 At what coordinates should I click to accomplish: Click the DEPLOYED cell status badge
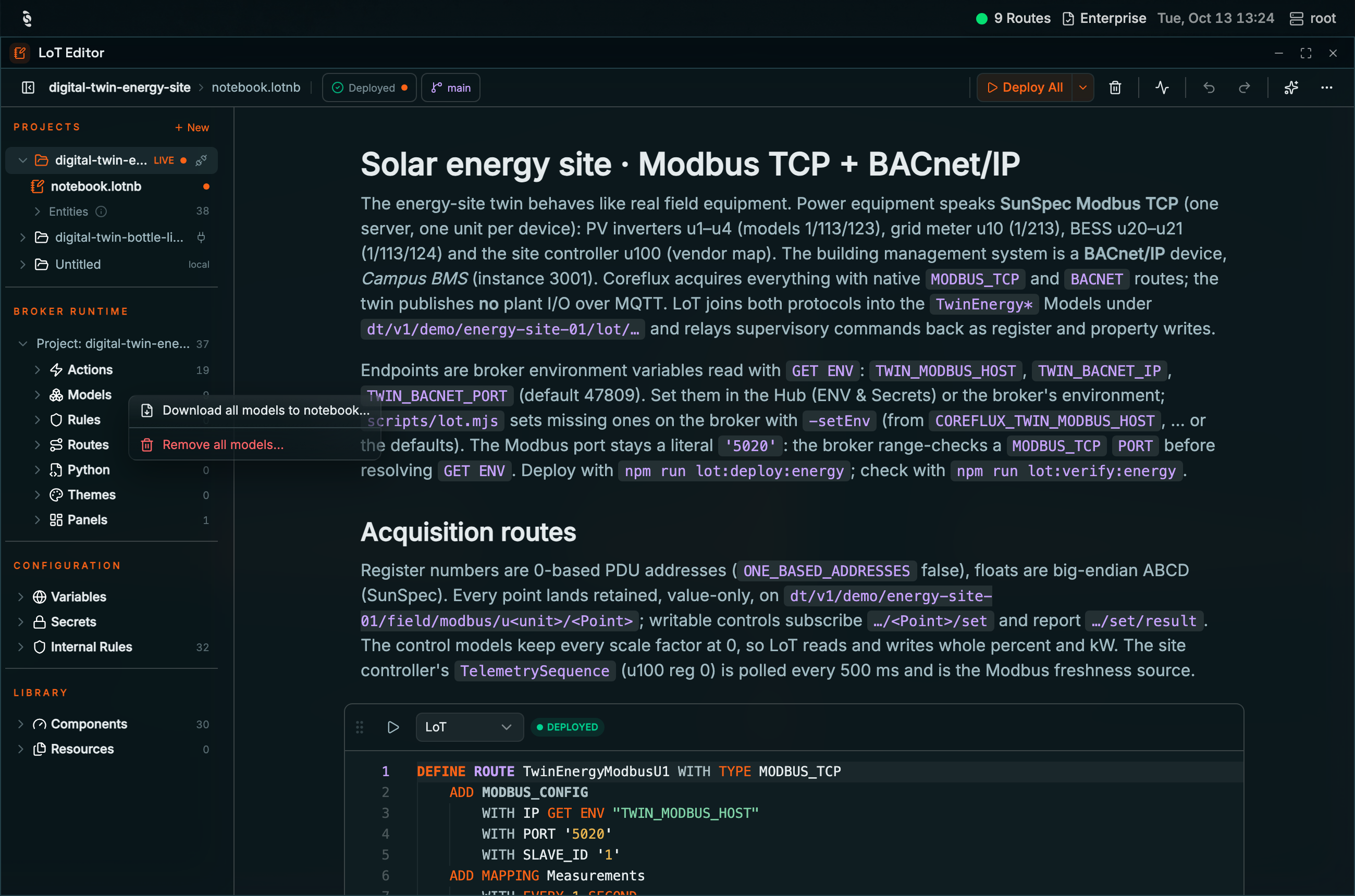tap(567, 727)
